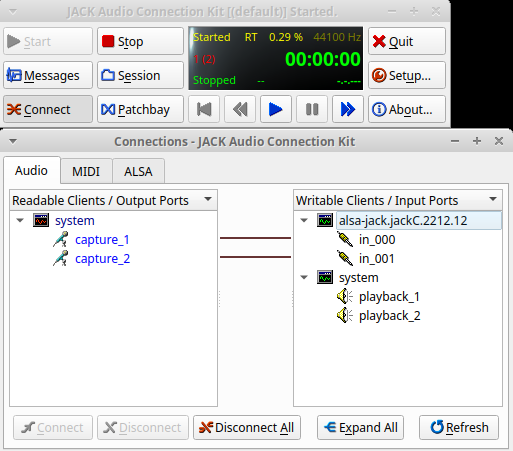Click Disconnect All to remove all connections
The image size is (513, 451).
point(247,427)
